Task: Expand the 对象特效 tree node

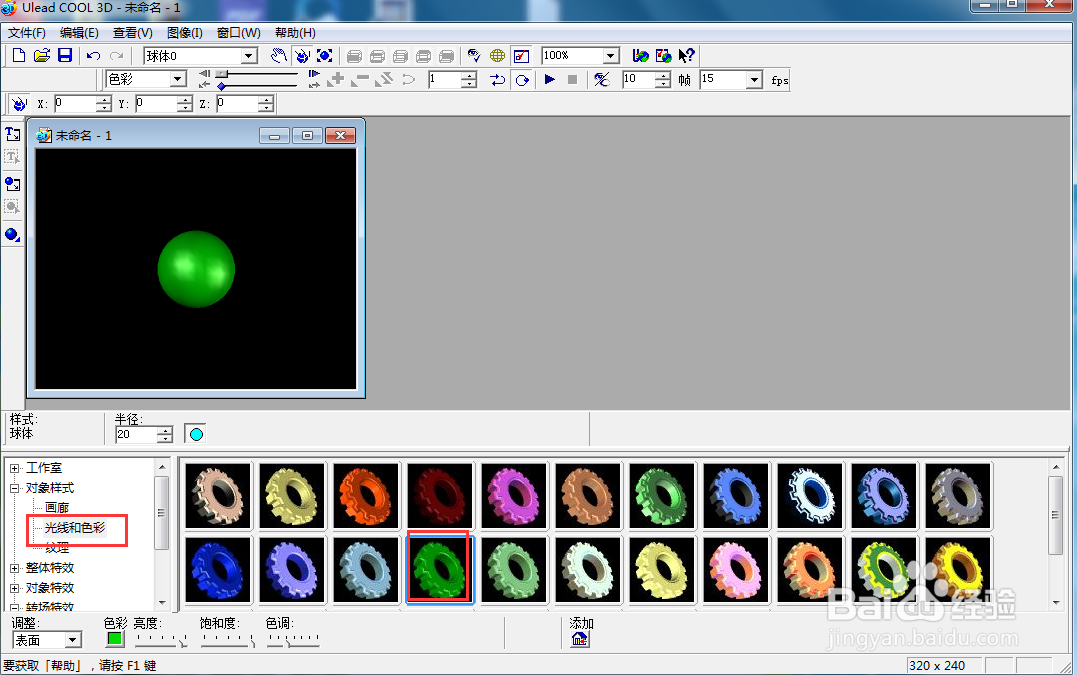Action: [14, 588]
